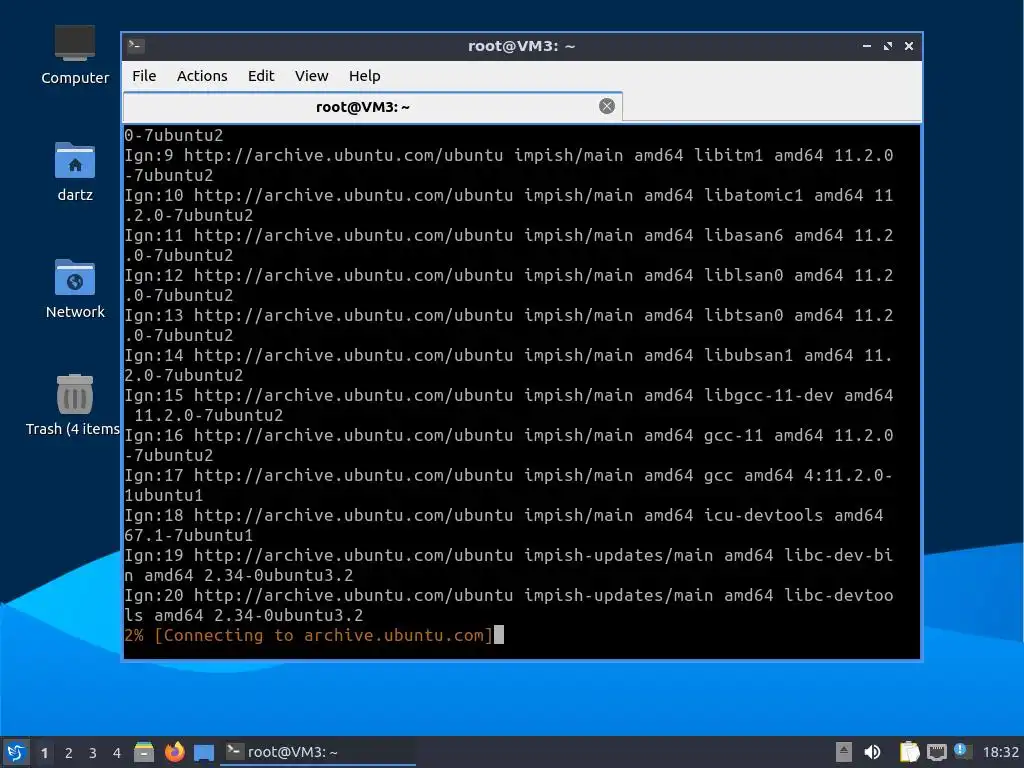Open the Actions menu

tap(202, 76)
